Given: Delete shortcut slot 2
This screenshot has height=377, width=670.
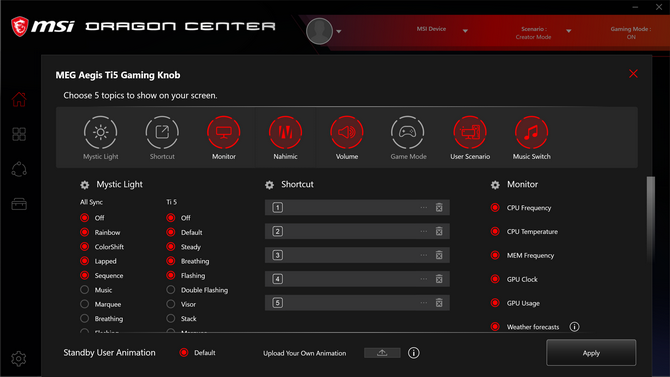Looking at the screenshot, I should [x=439, y=231].
